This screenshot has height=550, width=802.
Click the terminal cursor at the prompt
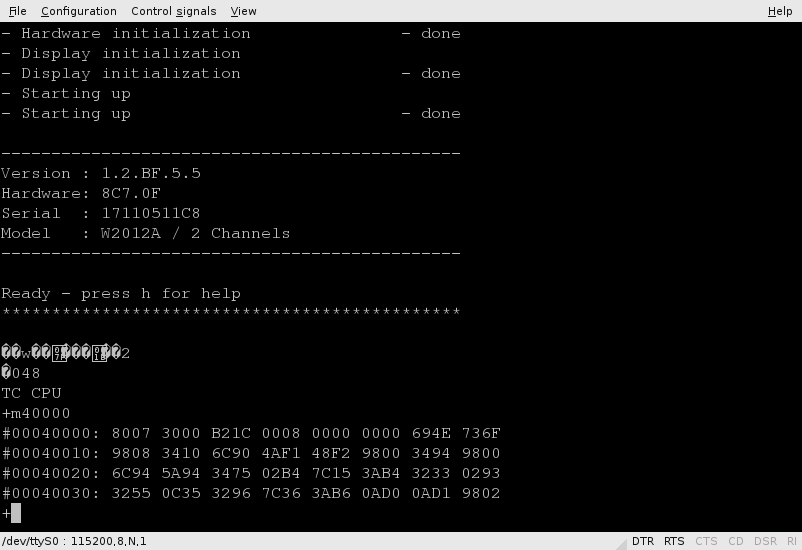(x=16, y=513)
